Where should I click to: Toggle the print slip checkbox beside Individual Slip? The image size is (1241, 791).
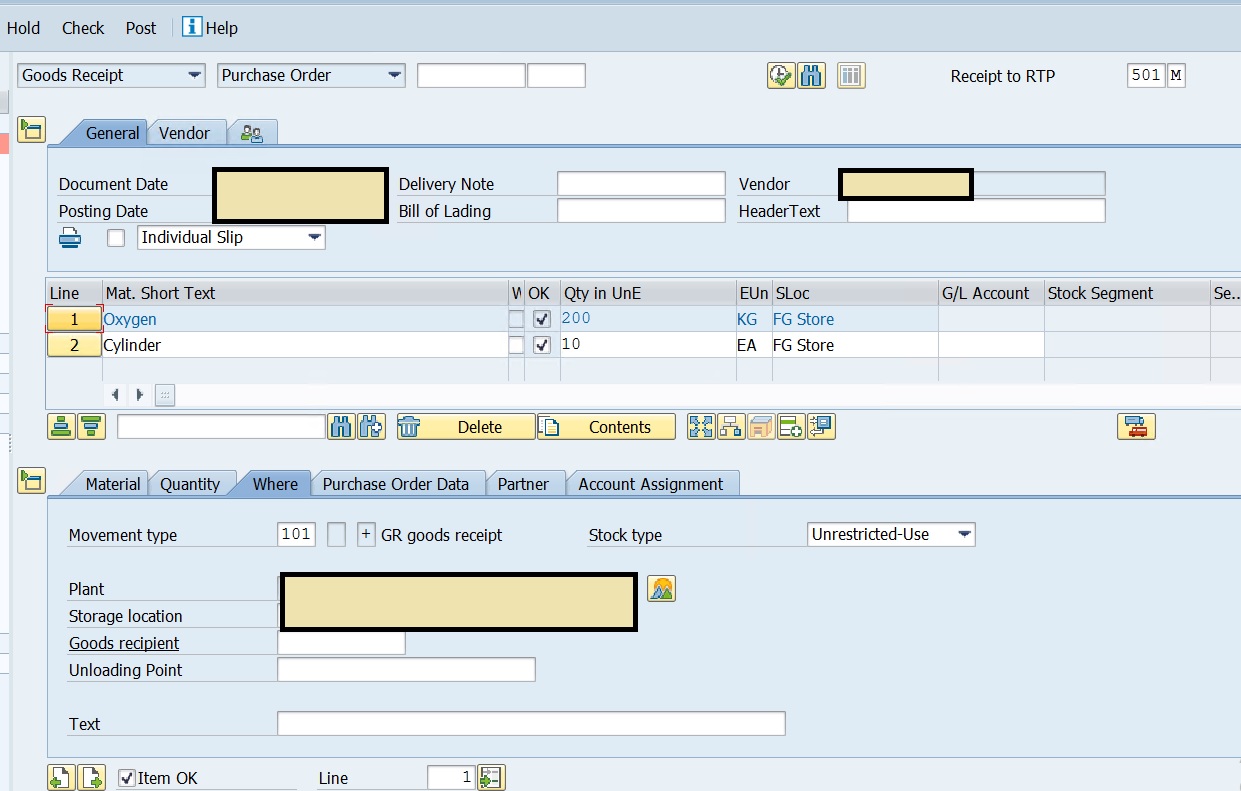tap(117, 238)
